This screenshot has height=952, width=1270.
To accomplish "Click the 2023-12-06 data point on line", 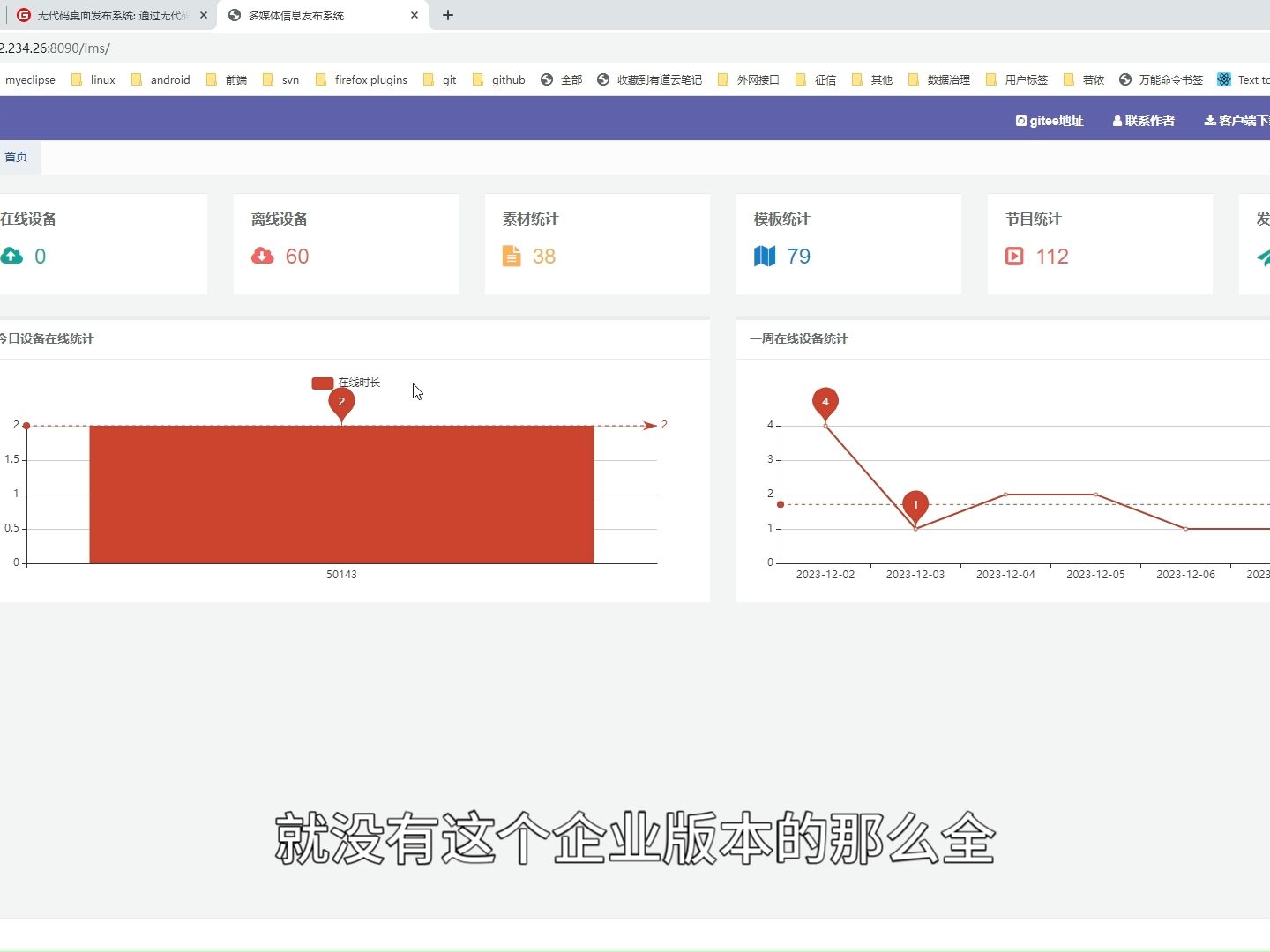I will [1185, 529].
